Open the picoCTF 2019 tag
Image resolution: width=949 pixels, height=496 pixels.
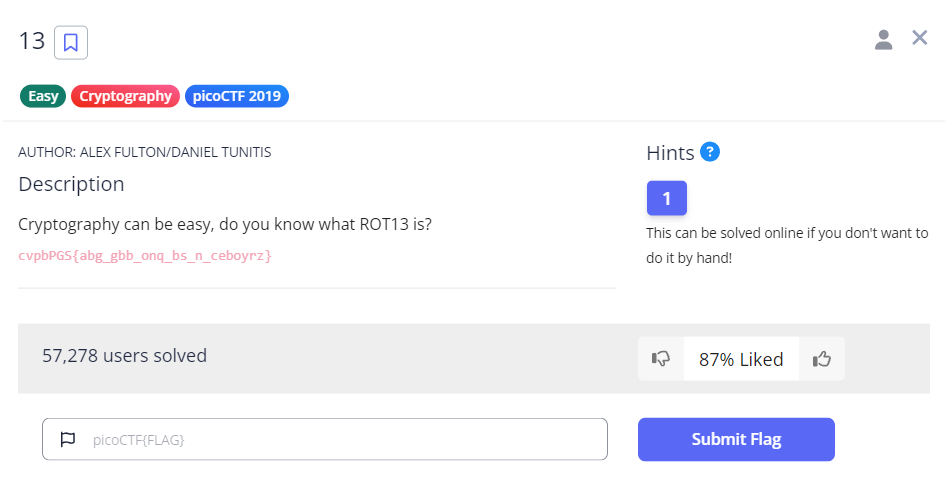tap(237, 97)
